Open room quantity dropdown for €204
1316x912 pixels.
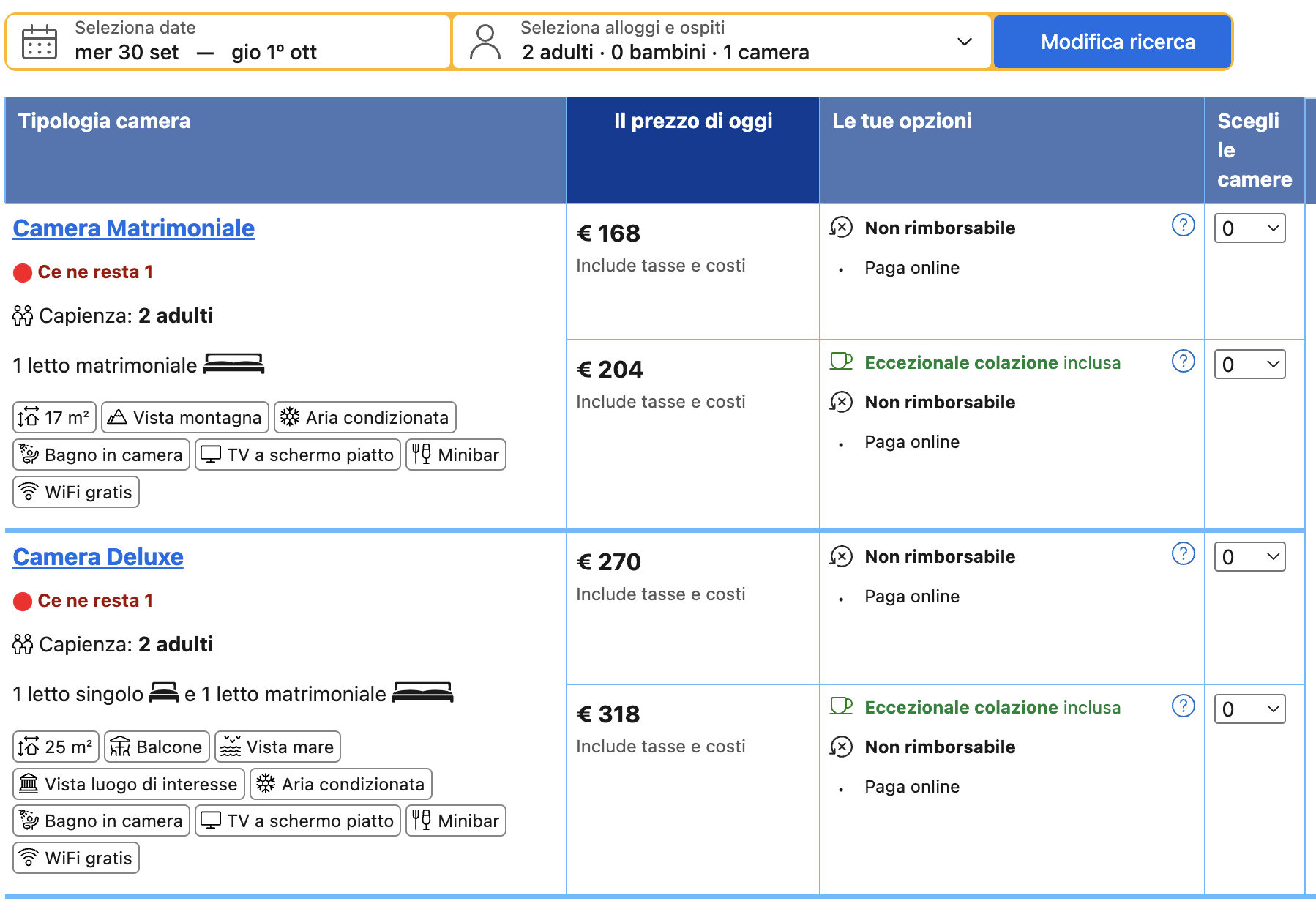point(1249,365)
